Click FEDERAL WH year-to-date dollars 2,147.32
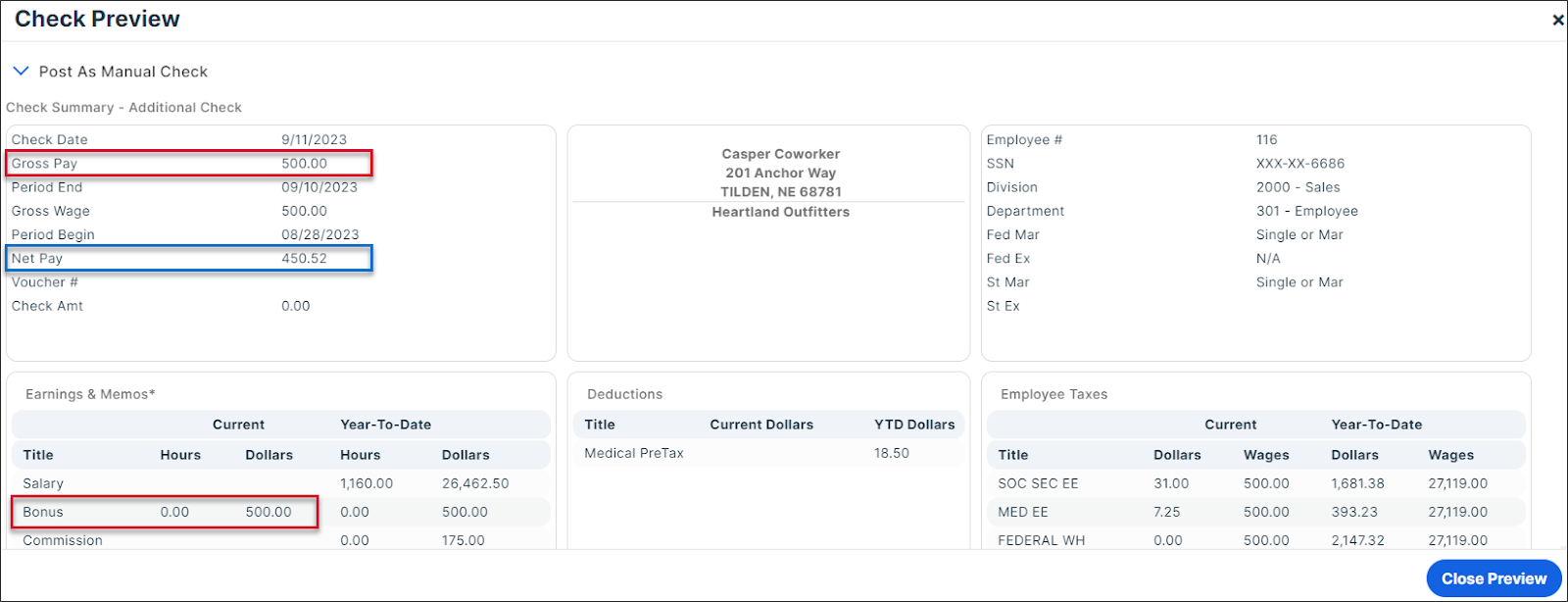Viewport: 1568px width, 602px height. tap(1358, 540)
